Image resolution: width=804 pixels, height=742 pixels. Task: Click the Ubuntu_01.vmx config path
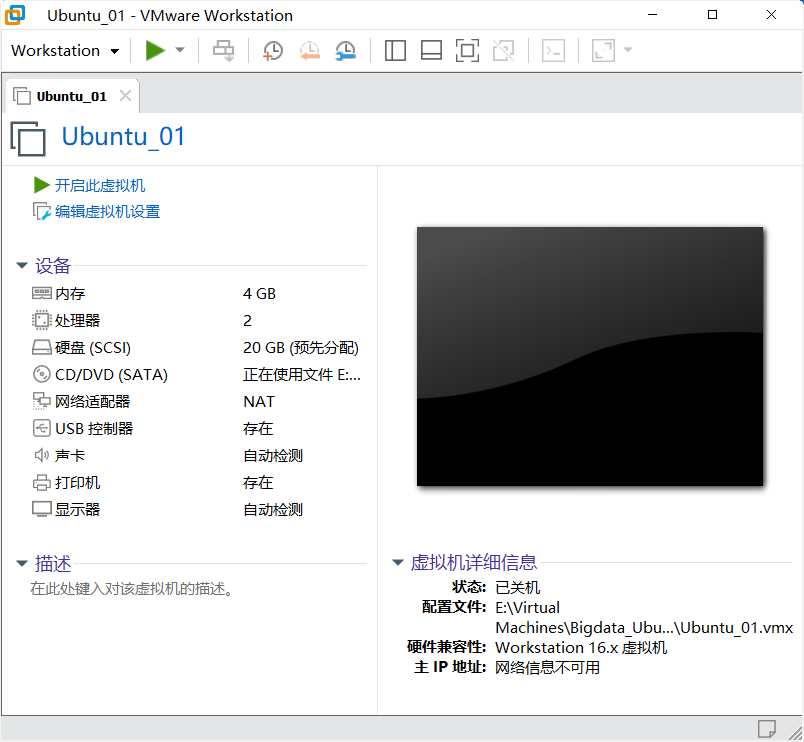click(644, 617)
